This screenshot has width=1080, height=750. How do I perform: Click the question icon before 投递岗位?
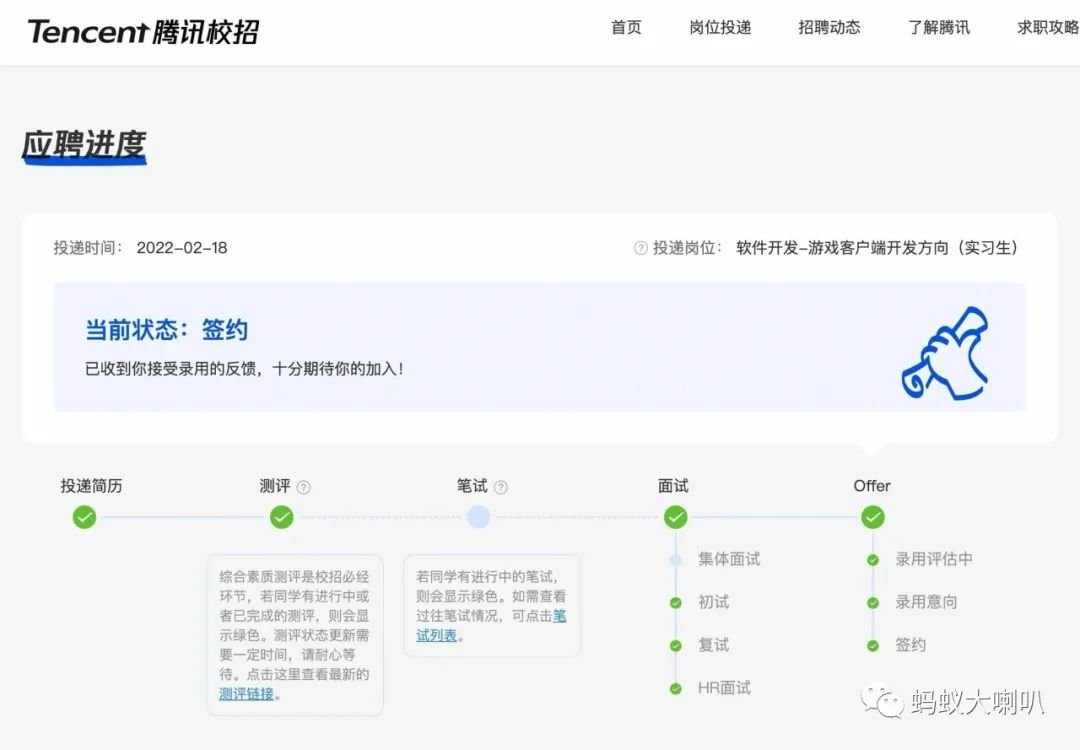click(x=641, y=248)
